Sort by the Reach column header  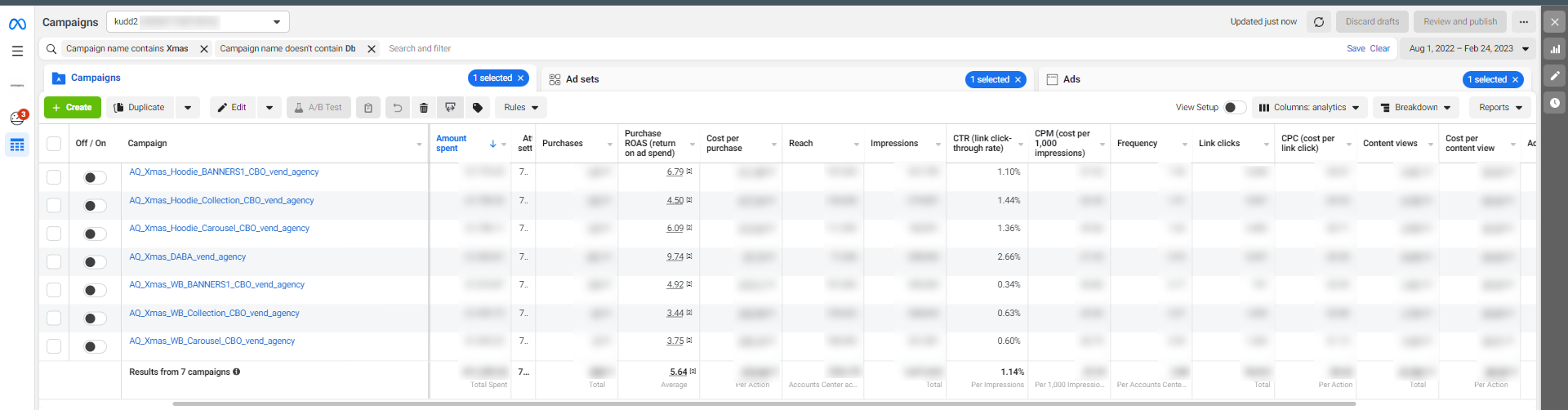pos(801,144)
